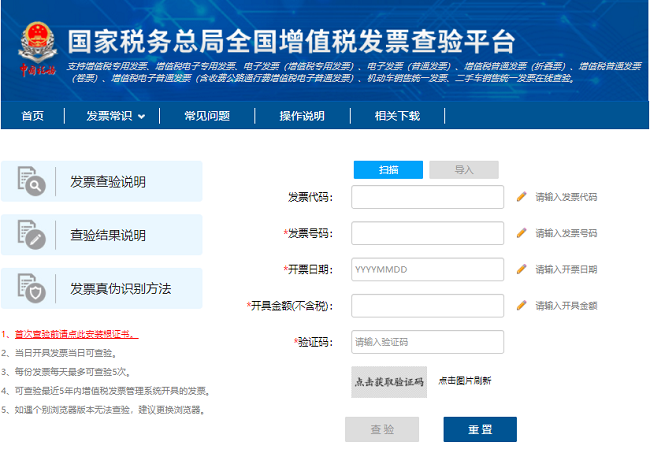Click pencil icon next to 请输入开具金额
Image resolution: width=650 pixels, height=453 pixels.
(x=521, y=305)
